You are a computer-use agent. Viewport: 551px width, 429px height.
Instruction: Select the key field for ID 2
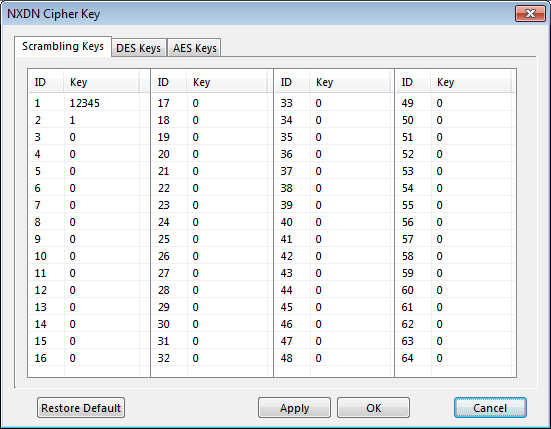102,120
